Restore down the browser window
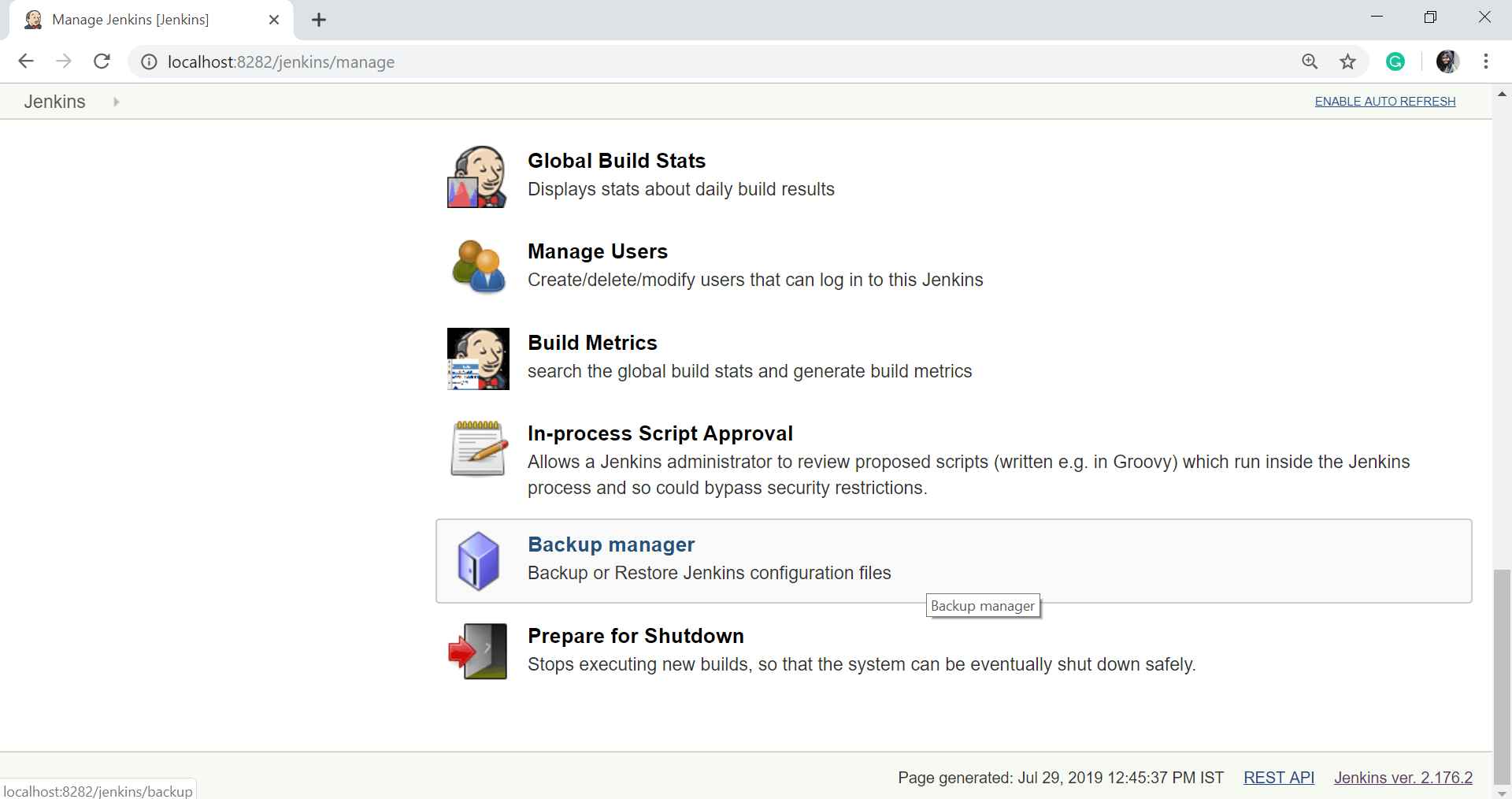 1430,17
